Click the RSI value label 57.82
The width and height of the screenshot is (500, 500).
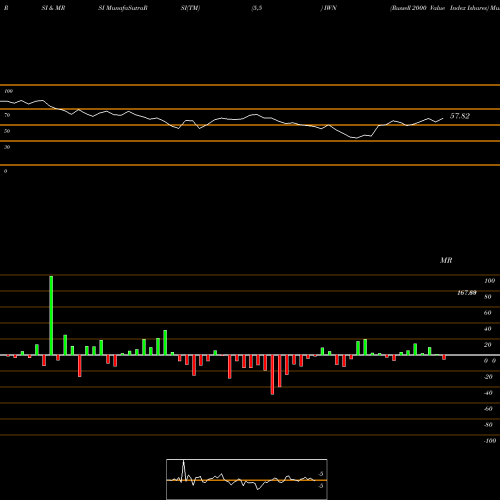point(460,116)
